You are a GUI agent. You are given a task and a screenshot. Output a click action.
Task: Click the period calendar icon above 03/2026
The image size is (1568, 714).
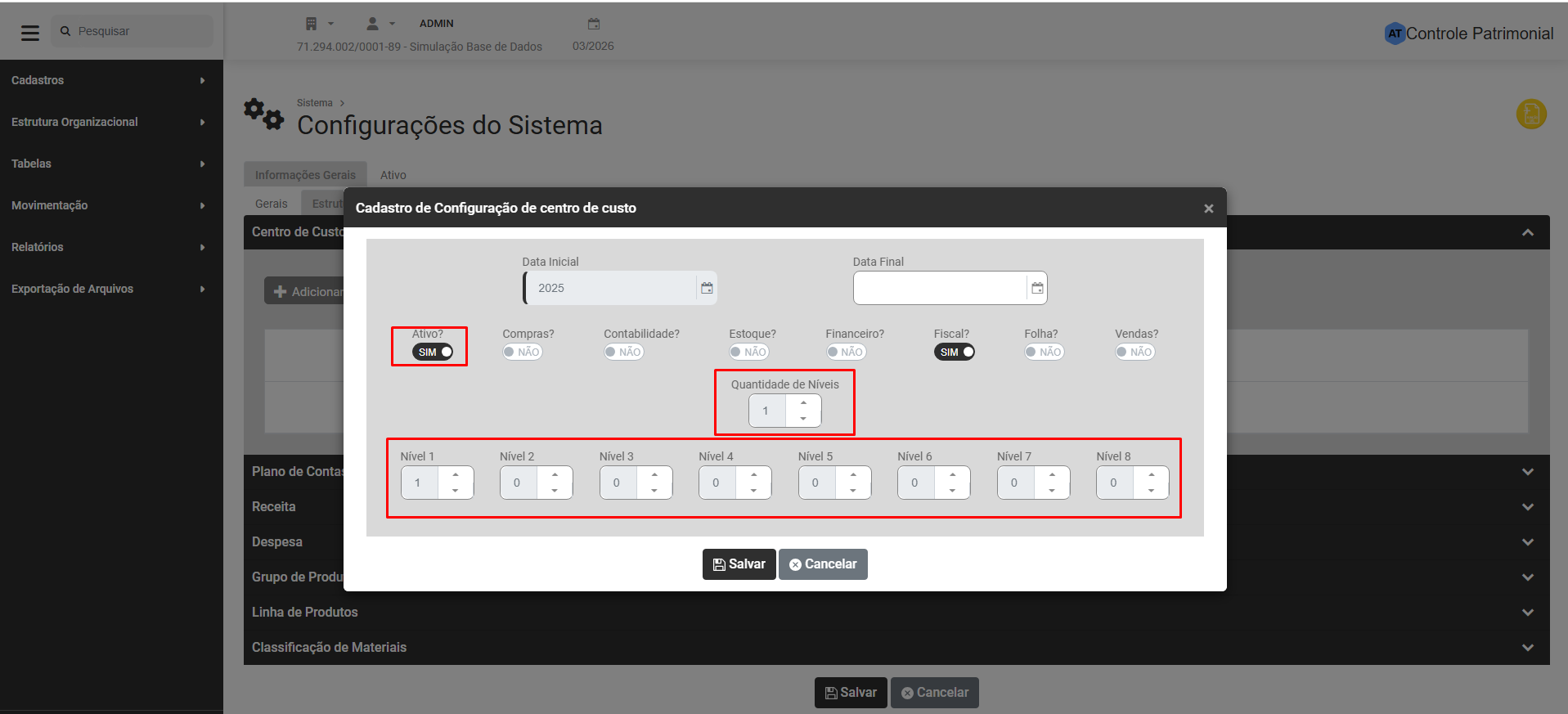pyautogui.click(x=594, y=24)
